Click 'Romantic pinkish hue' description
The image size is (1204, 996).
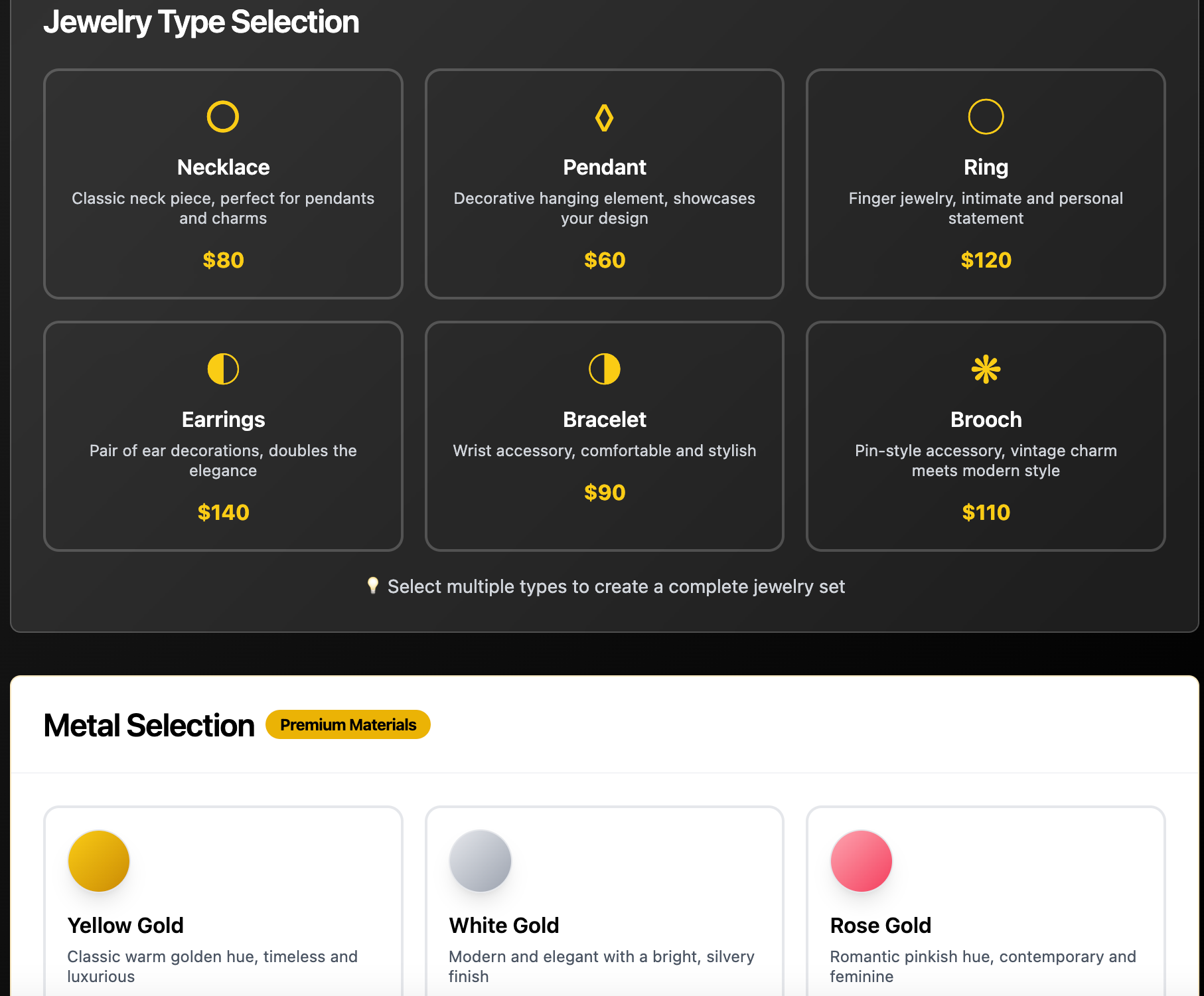click(983, 967)
